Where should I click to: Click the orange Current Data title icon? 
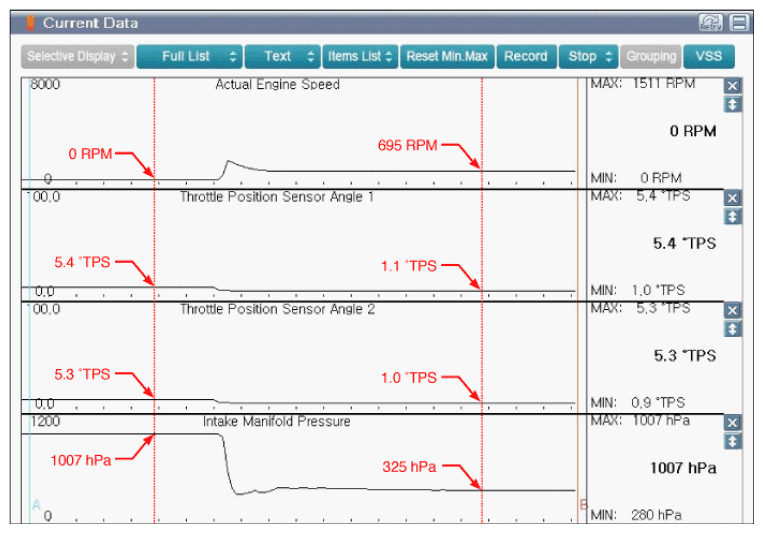(30, 23)
